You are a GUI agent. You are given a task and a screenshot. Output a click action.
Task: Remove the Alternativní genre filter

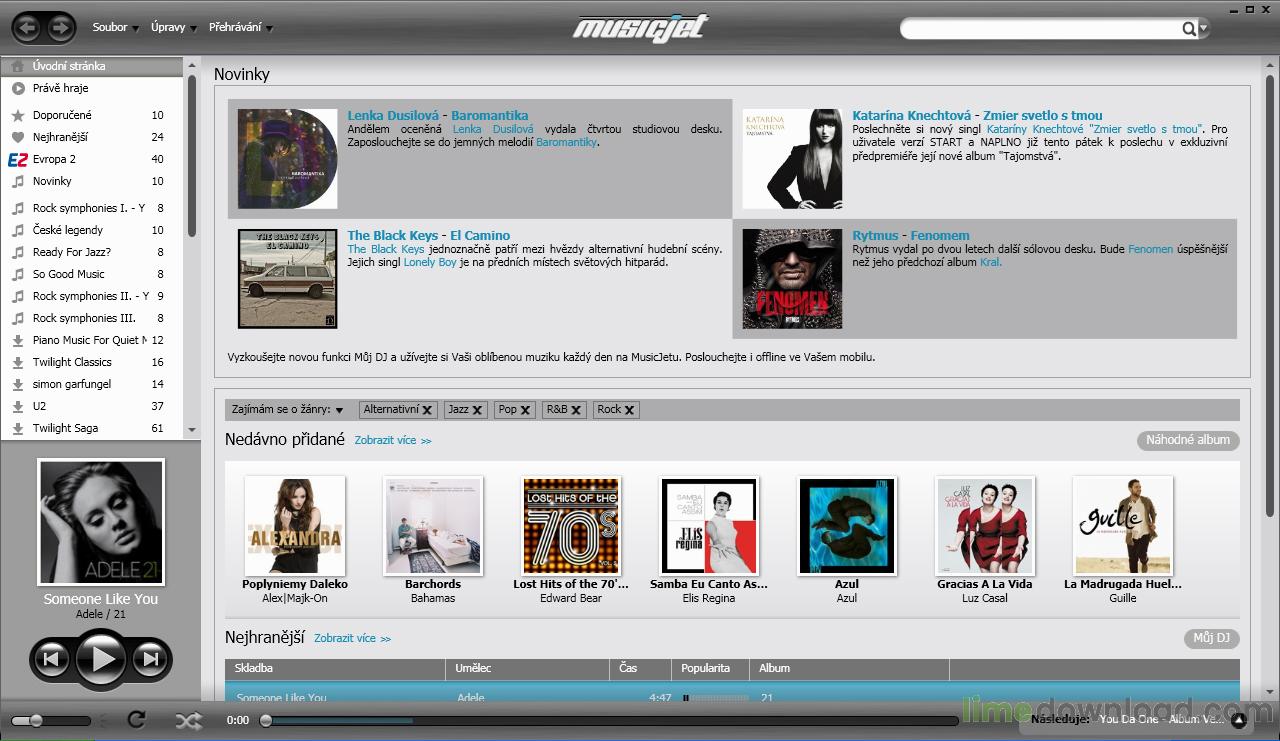tap(427, 410)
